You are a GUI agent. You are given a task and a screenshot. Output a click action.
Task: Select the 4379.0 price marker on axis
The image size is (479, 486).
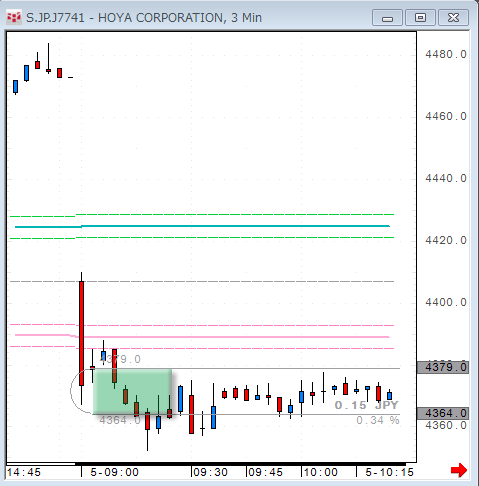[443, 367]
